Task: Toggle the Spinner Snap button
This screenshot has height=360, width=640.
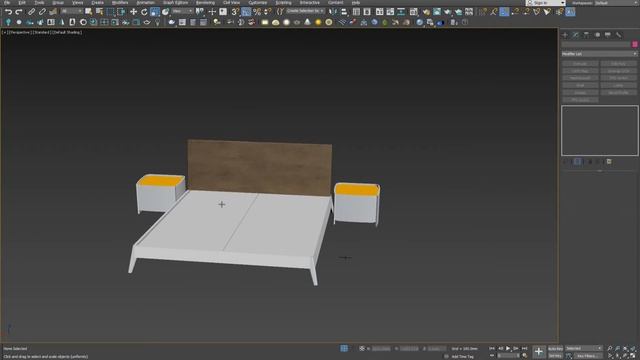Action: click(268, 12)
